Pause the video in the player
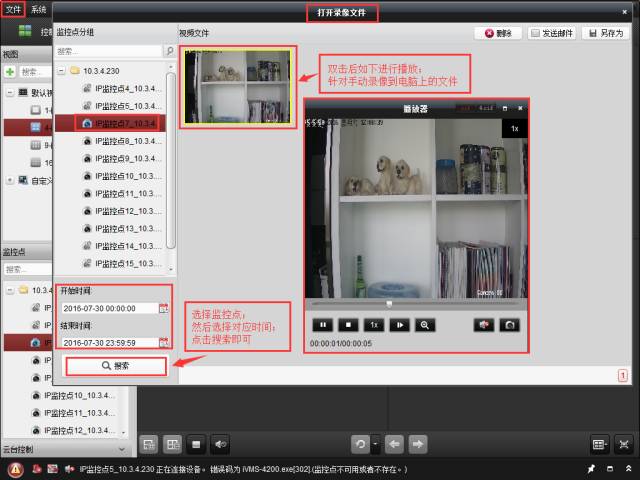The image size is (640, 480). [323, 325]
